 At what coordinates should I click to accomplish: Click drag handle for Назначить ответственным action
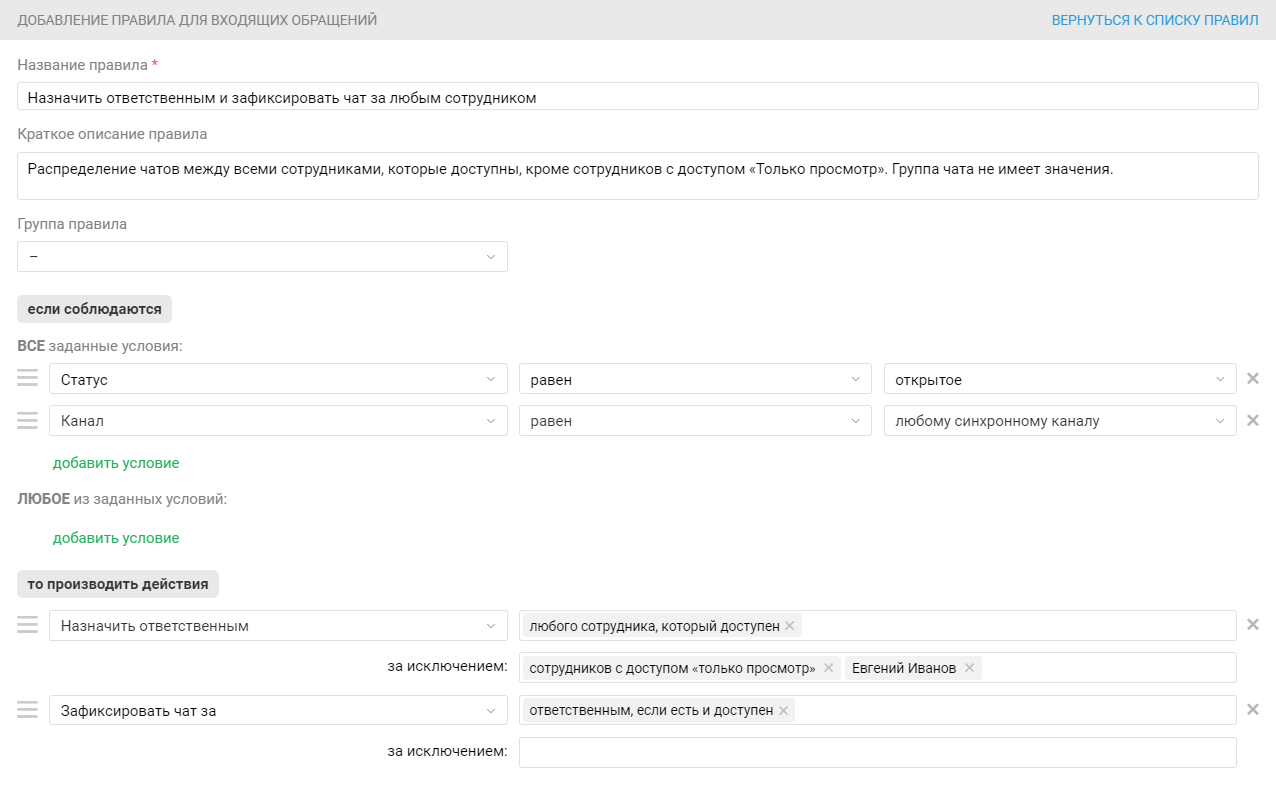point(28,625)
